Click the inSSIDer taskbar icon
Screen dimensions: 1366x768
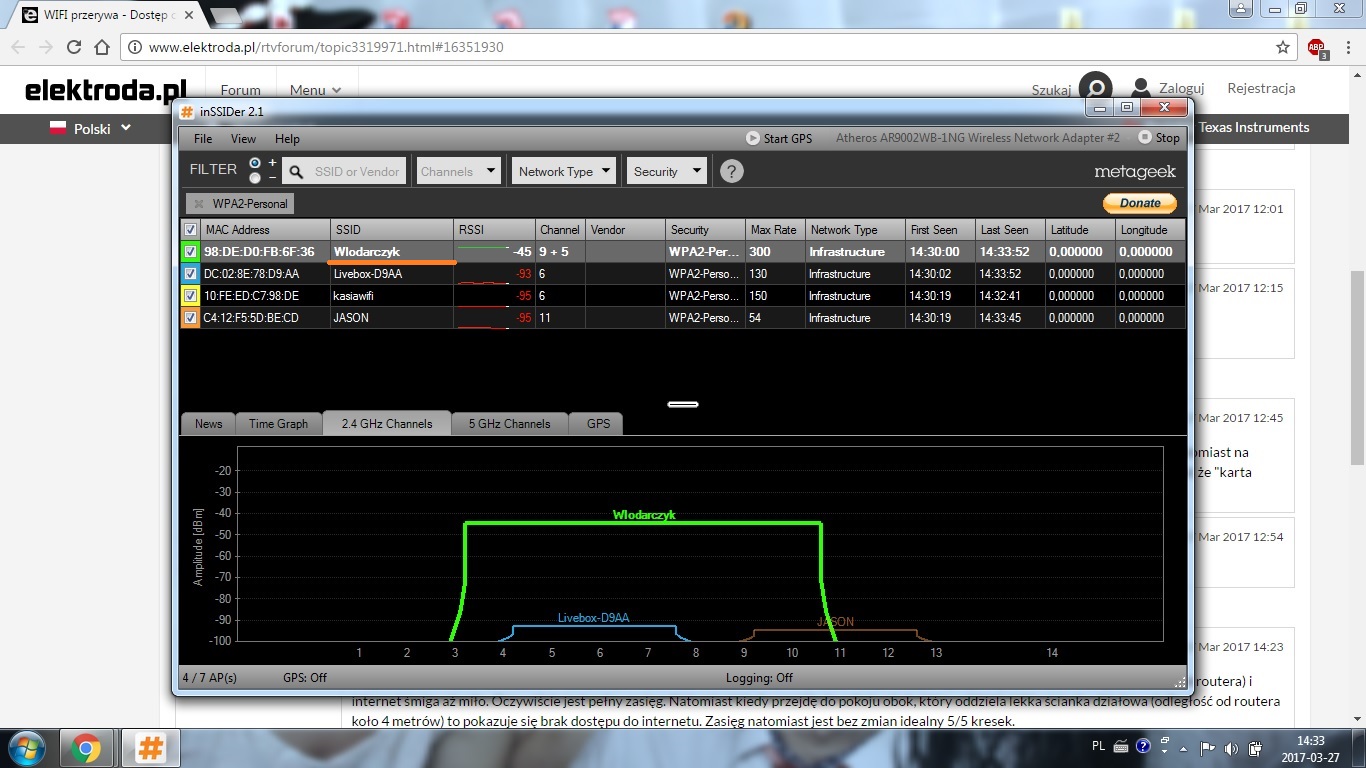(x=150, y=748)
